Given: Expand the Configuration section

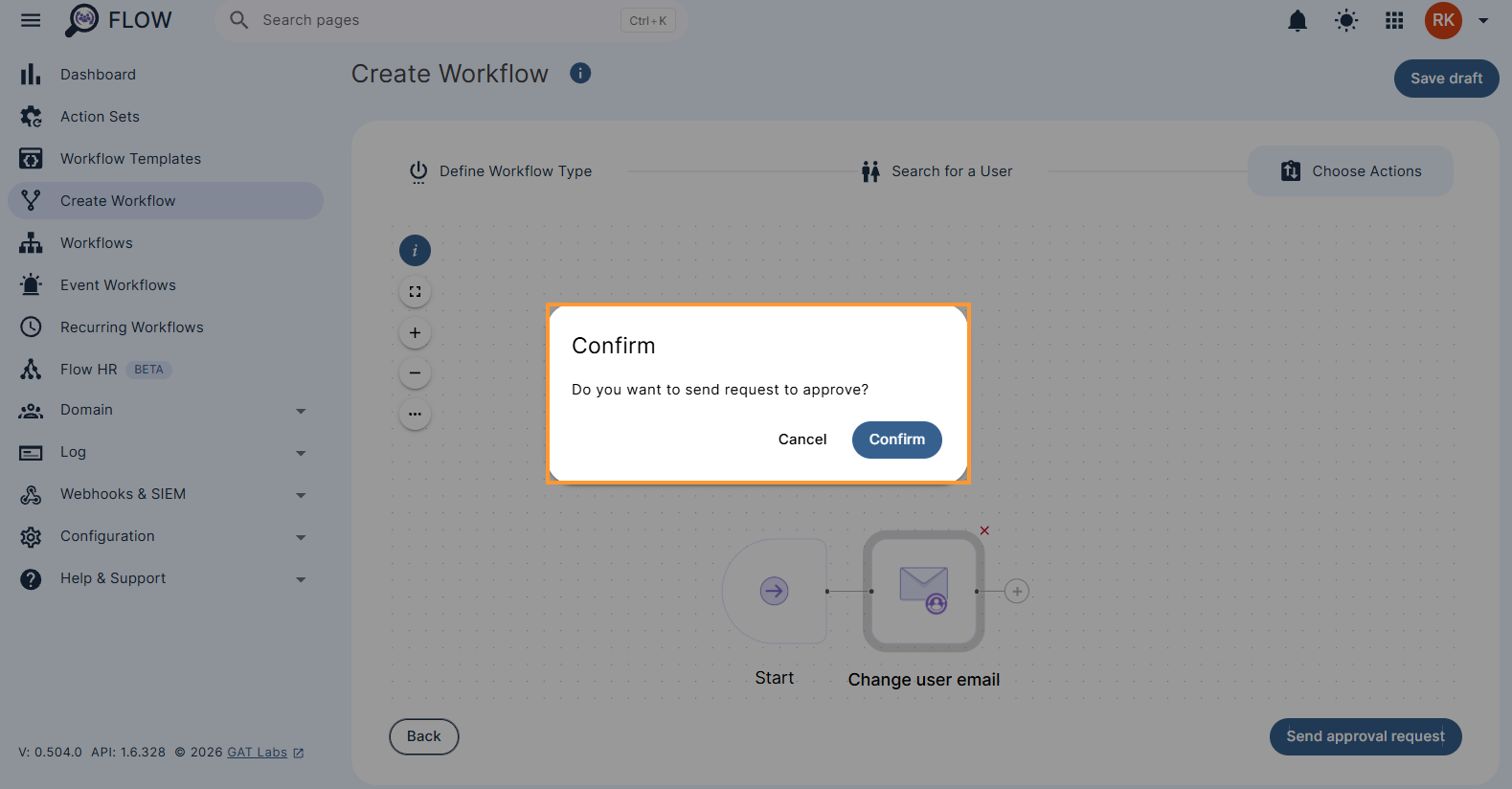Looking at the screenshot, I should [x=166, y=536].
